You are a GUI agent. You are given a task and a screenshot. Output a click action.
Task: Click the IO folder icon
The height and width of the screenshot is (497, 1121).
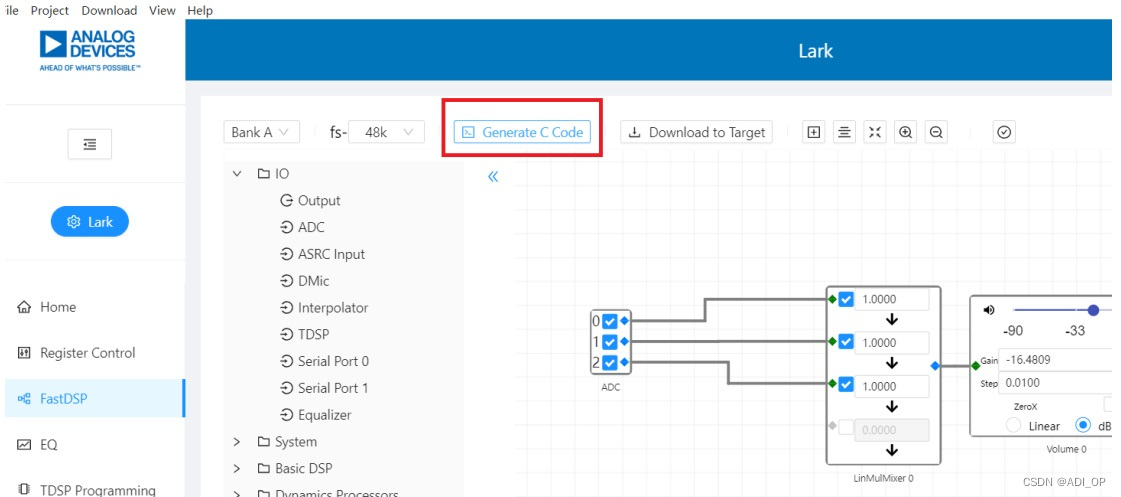(263, 174)
